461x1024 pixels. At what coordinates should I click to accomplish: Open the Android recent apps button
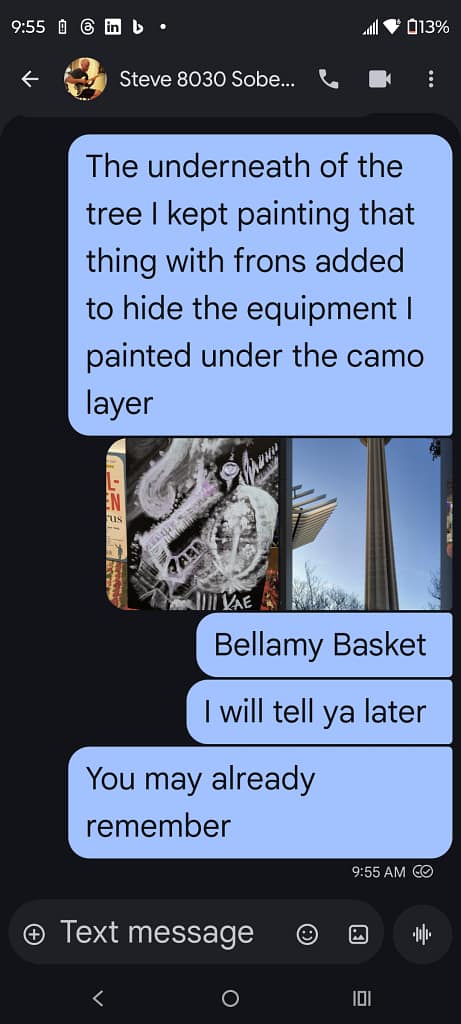click(362, 998)
